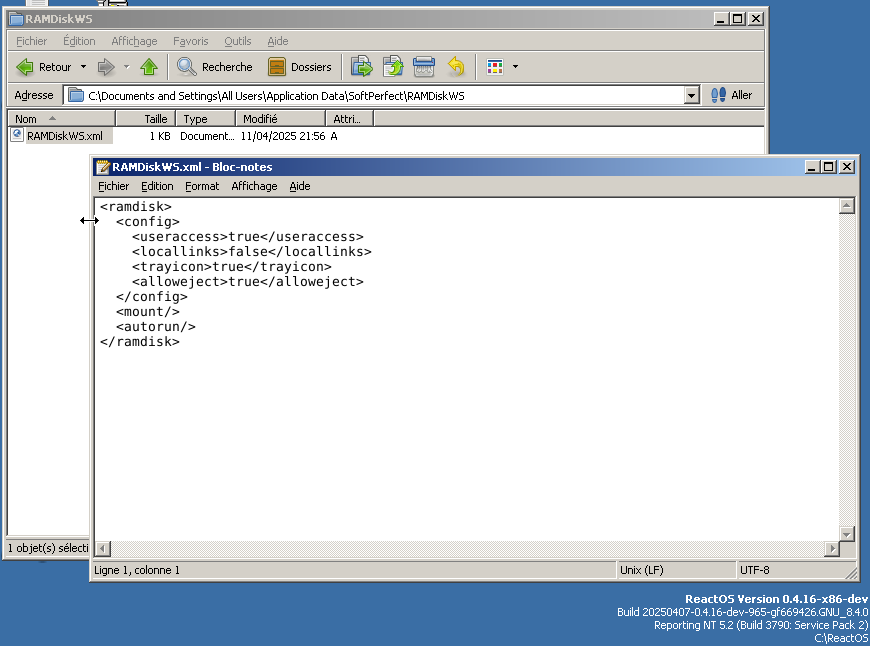Open the Retour history dropdown arrow

point(83,67)
